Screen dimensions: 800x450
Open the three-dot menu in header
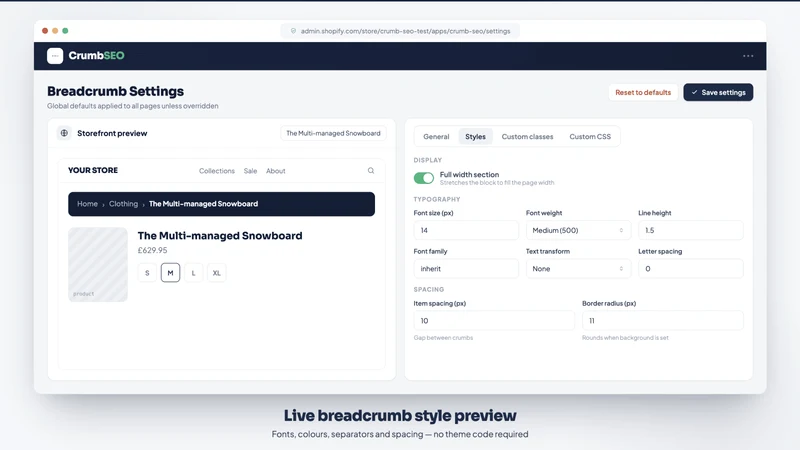point(748,56)
